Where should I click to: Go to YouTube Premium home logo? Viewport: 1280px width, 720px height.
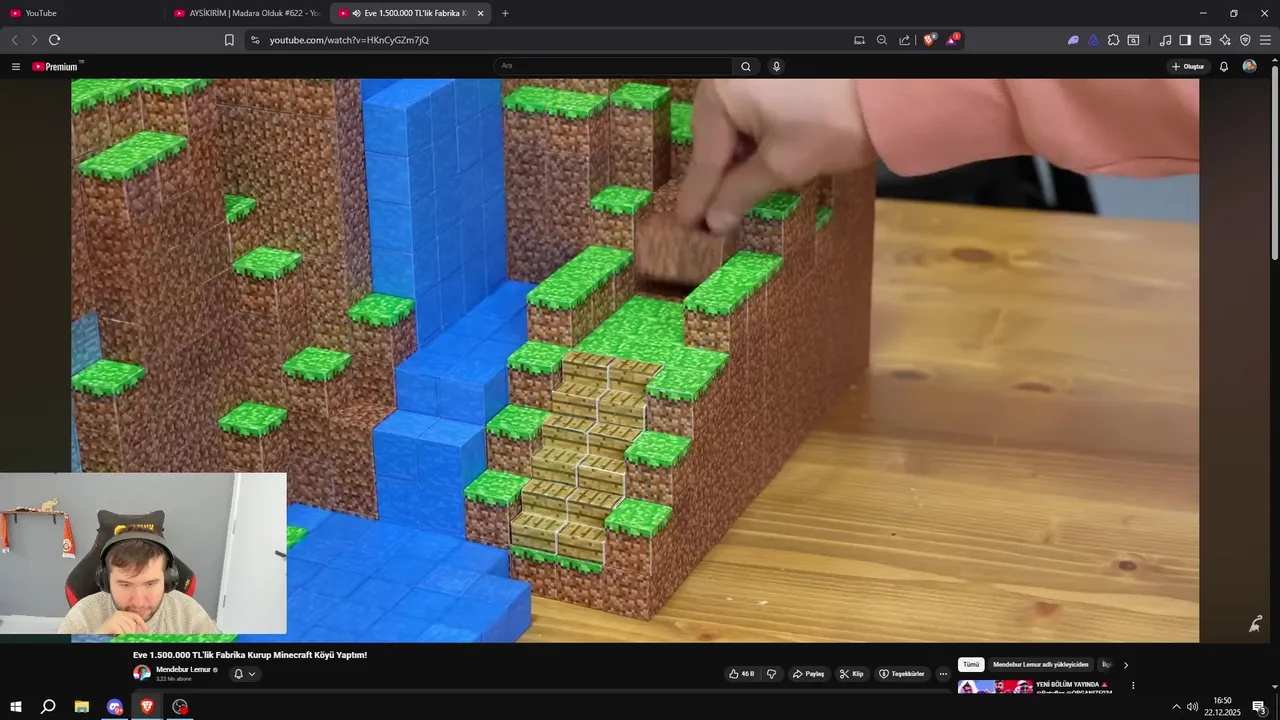pyautogui.click(x=56, y=66)
